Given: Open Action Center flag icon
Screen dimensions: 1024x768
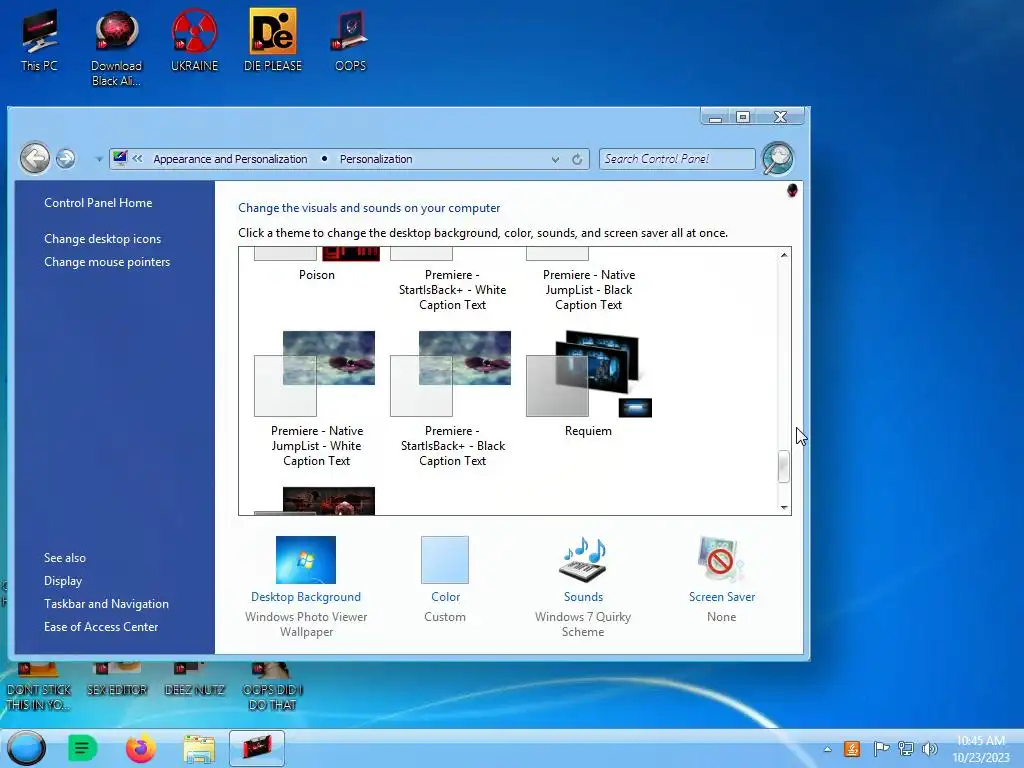Looking at the screenshot, I should (880, 749).
